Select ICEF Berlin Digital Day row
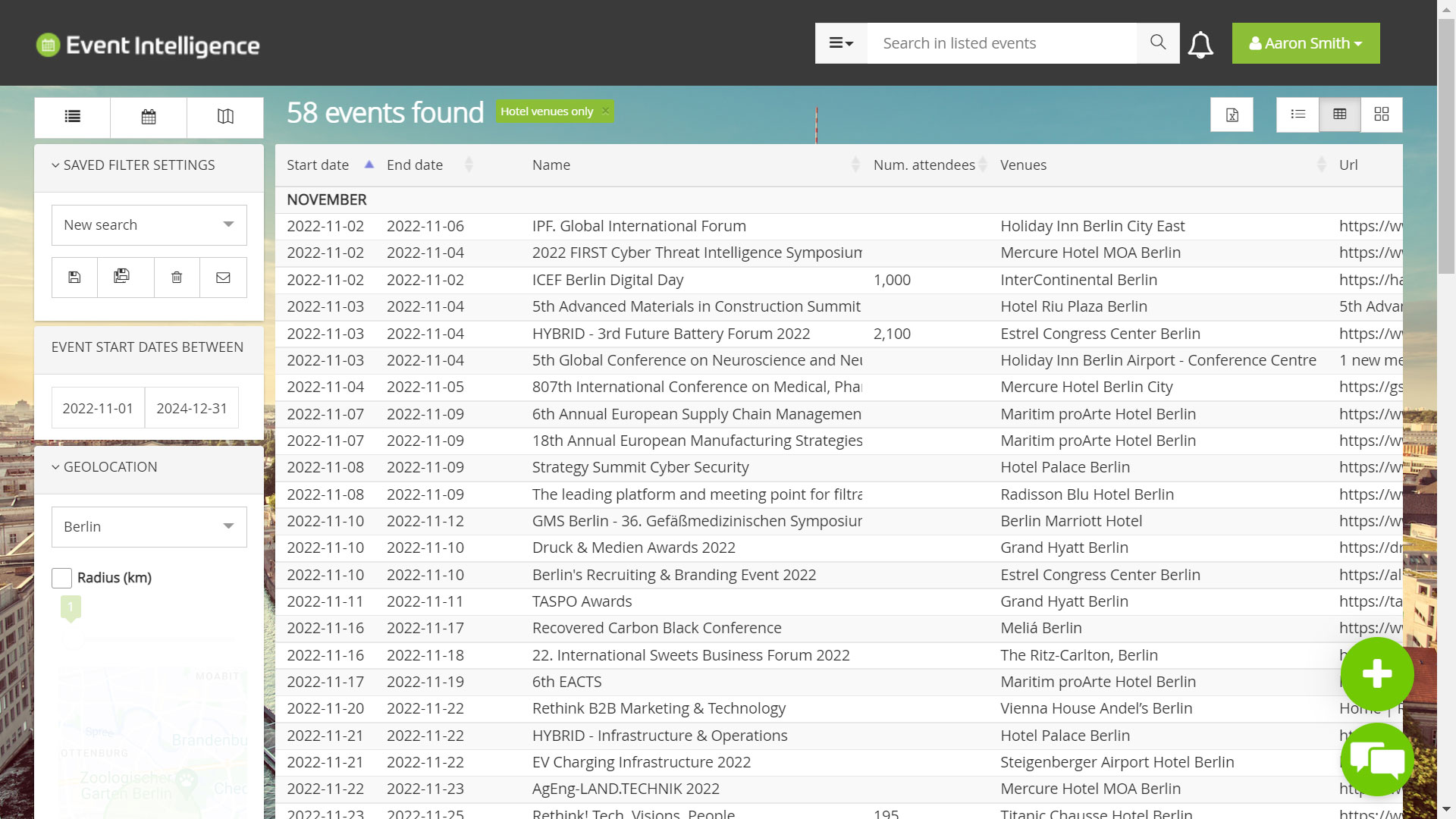This screenshot has height=819, width=1456. pos(839,280)
